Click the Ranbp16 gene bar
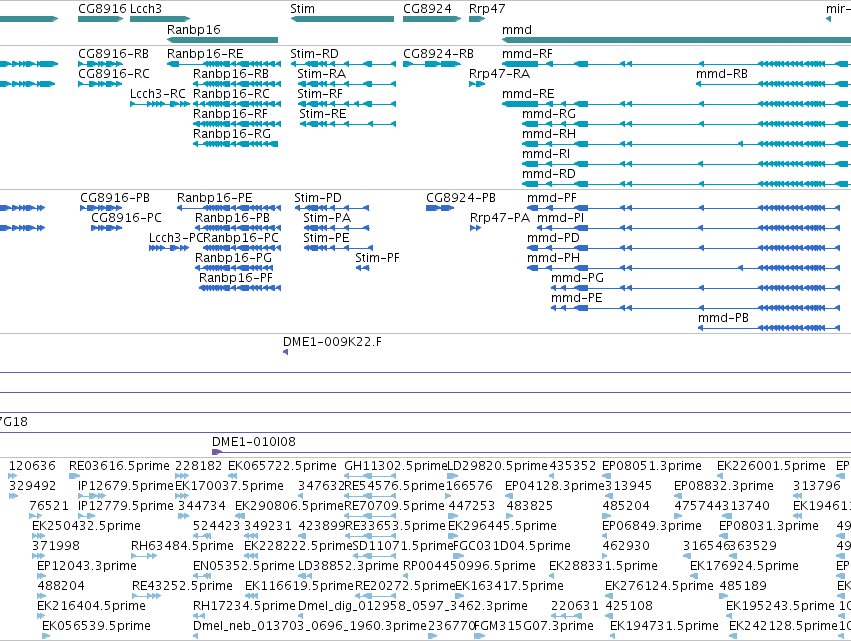This screenshot has height=641, width=851. 223,40
